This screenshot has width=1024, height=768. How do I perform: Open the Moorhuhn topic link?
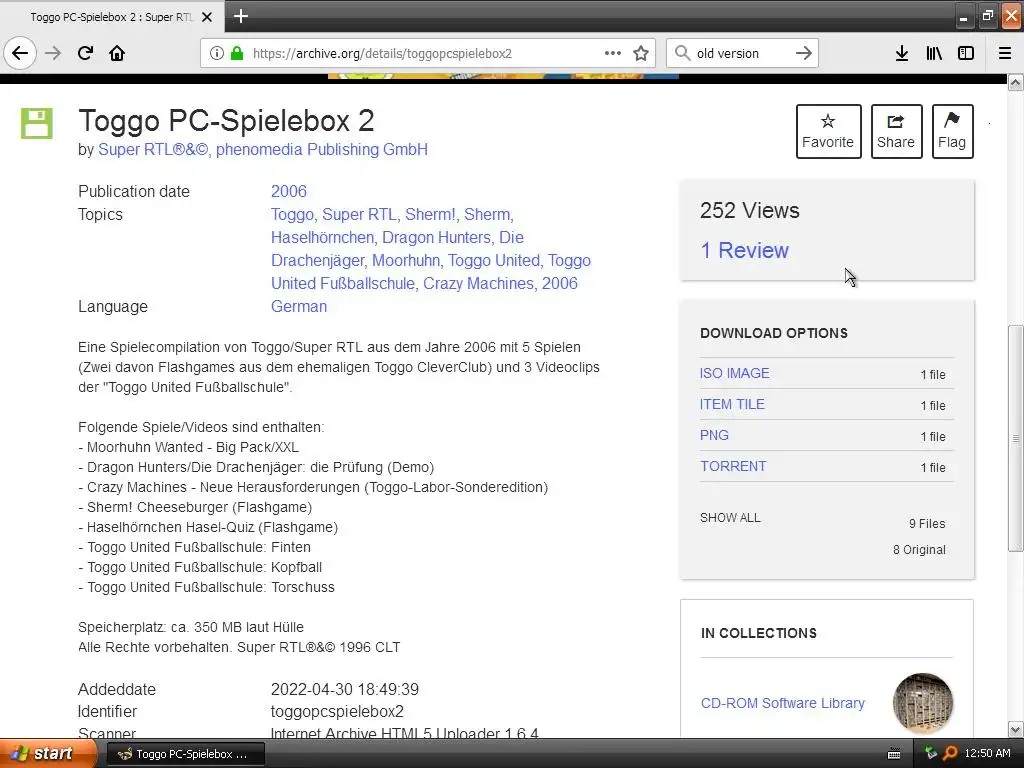click(x=406, y=261)
